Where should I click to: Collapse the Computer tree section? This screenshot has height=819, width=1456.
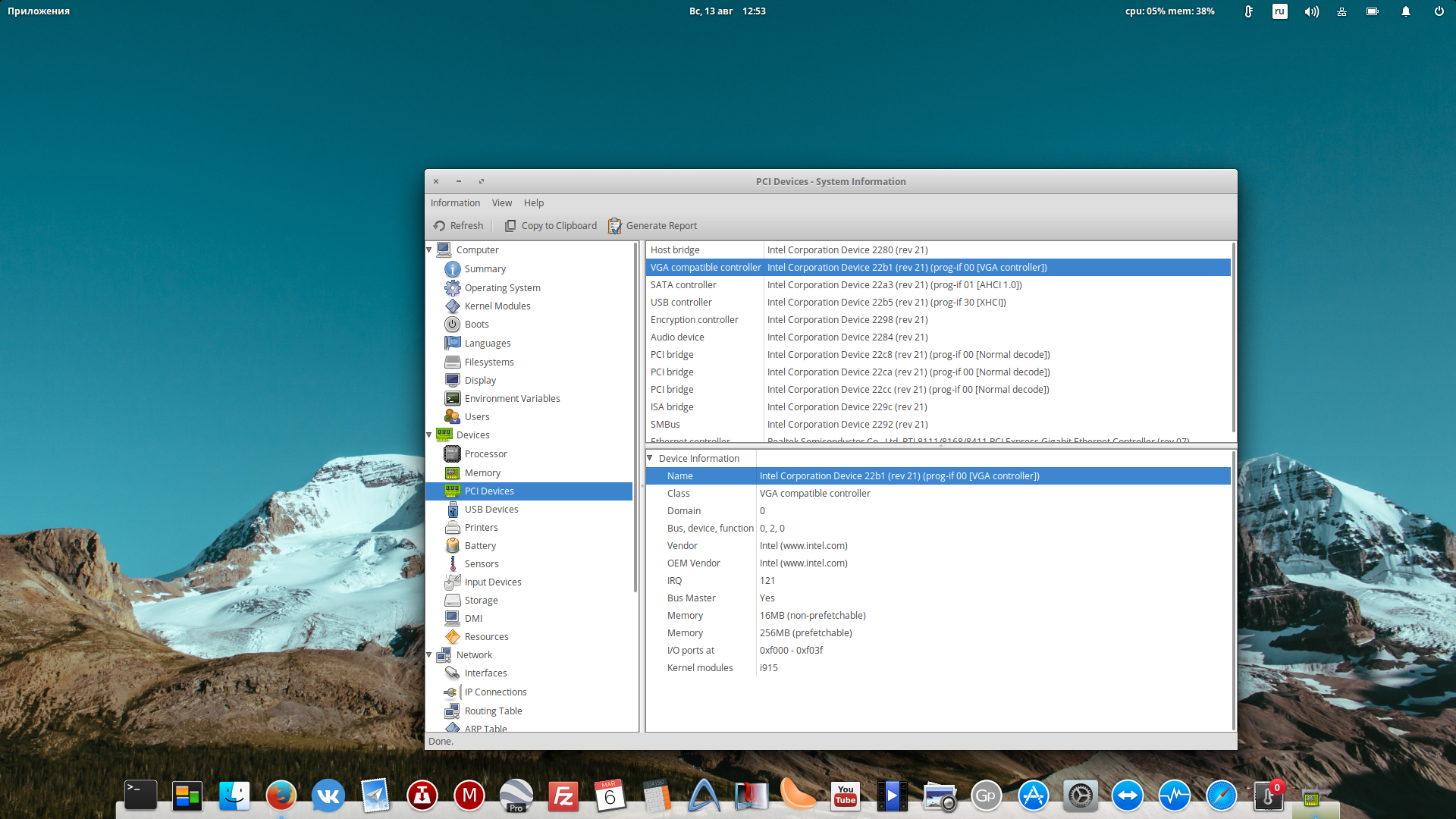429,250
